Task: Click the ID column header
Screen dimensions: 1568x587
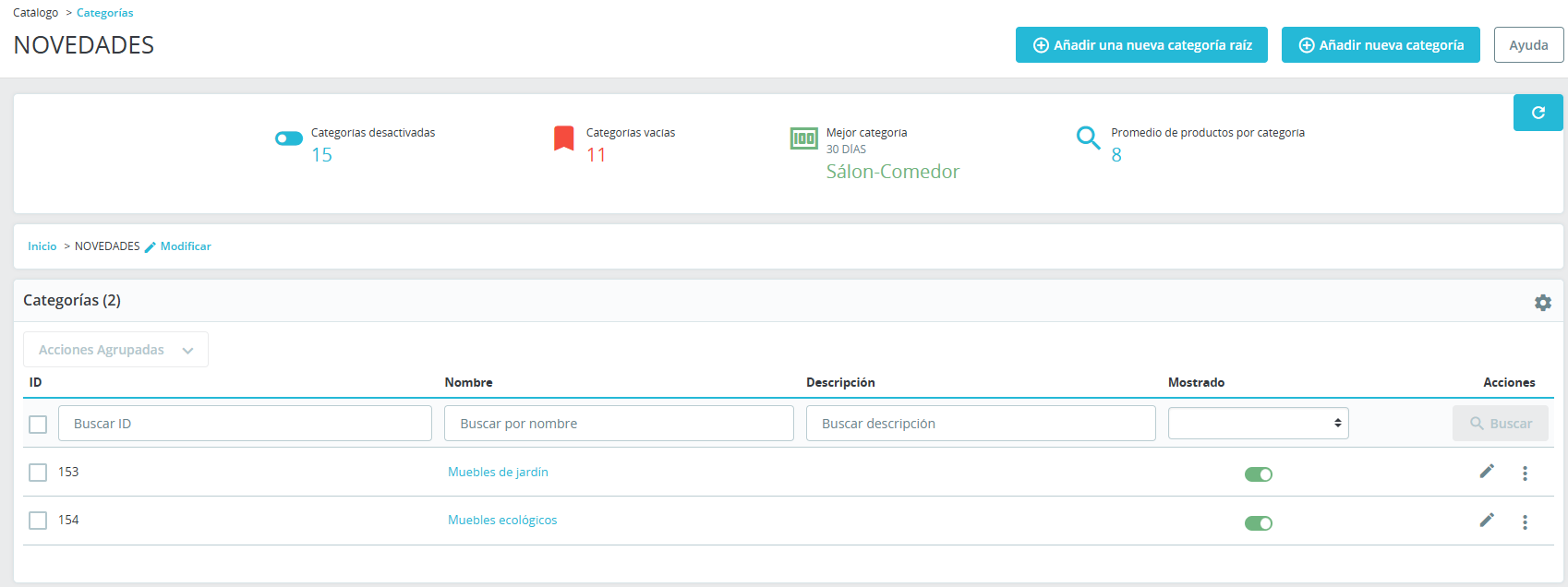Action: pos(35,382)
